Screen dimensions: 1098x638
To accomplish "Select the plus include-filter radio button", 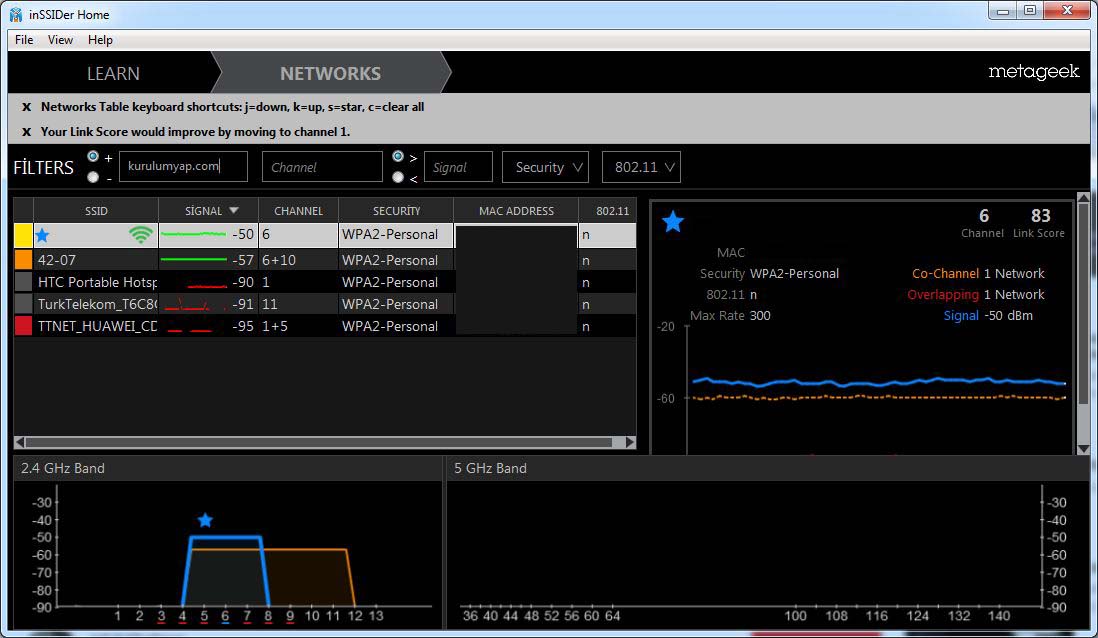I will click(93, 156).
